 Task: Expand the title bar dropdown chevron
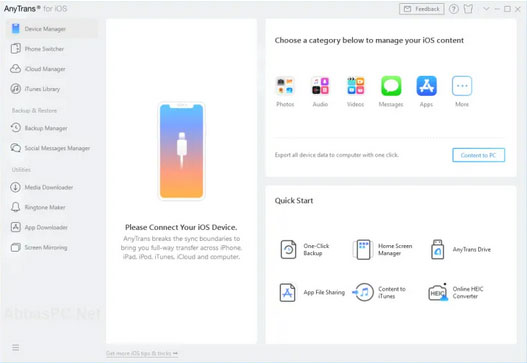tap(486, 9)
